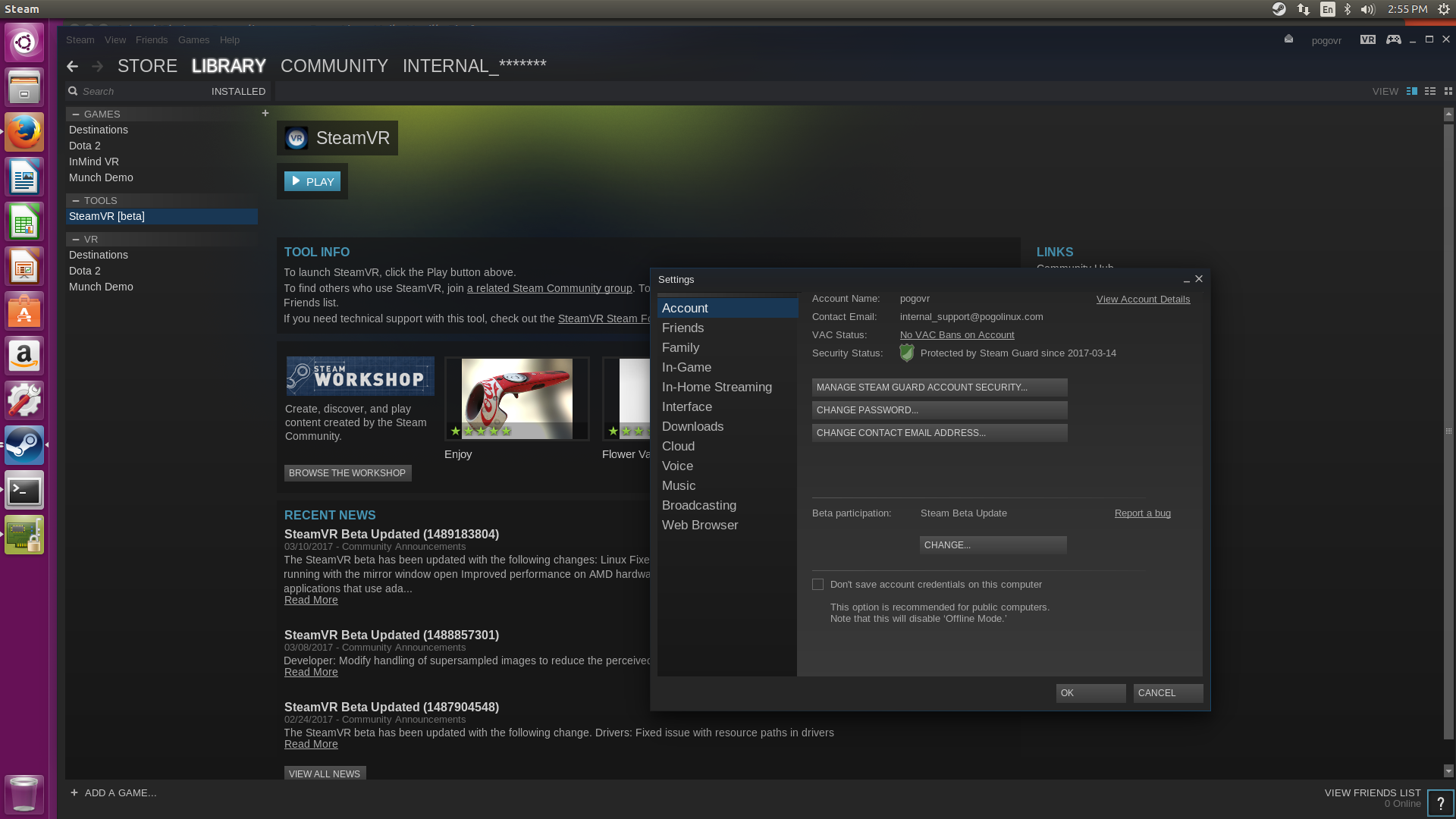This screenshot has height=819, width=1456.
Task: Open the Friends menu
Action: pos(152,40)
